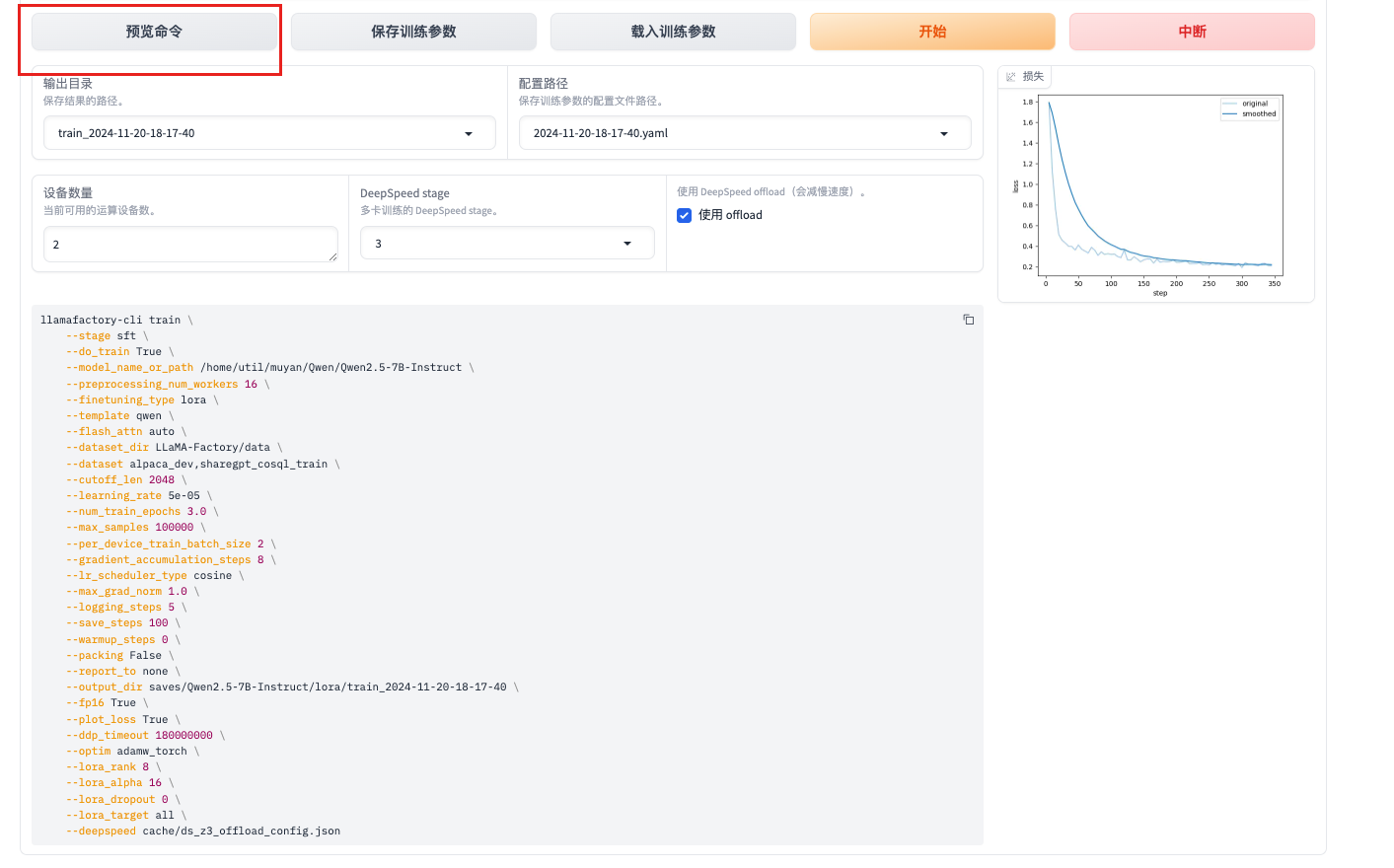Click the 预览命令 preview command button
This screenshot has height=868, width=1394.
click(x=154, y=32)
